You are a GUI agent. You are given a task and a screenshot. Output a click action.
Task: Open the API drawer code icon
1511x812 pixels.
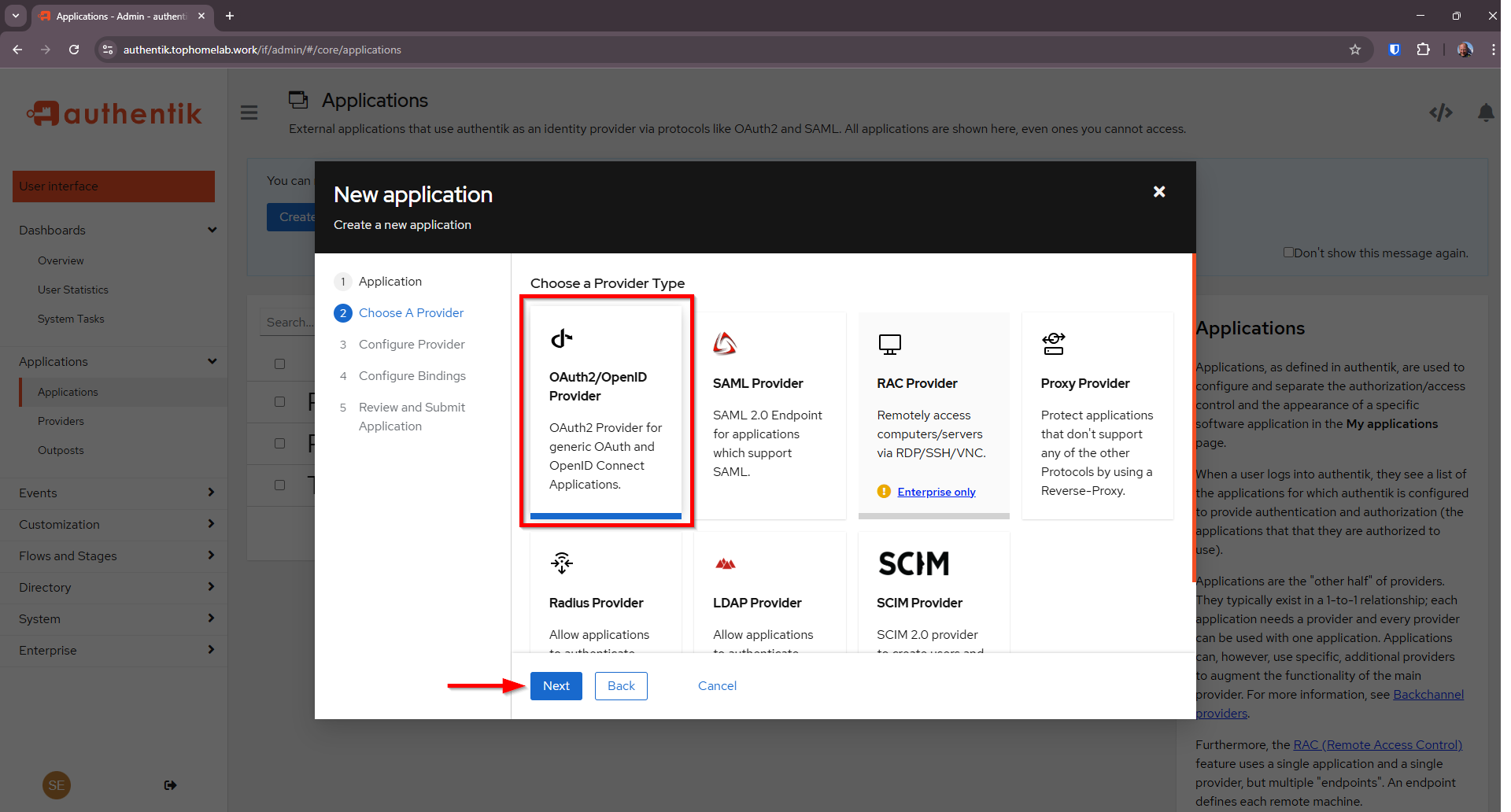[x=1440, y=113]
